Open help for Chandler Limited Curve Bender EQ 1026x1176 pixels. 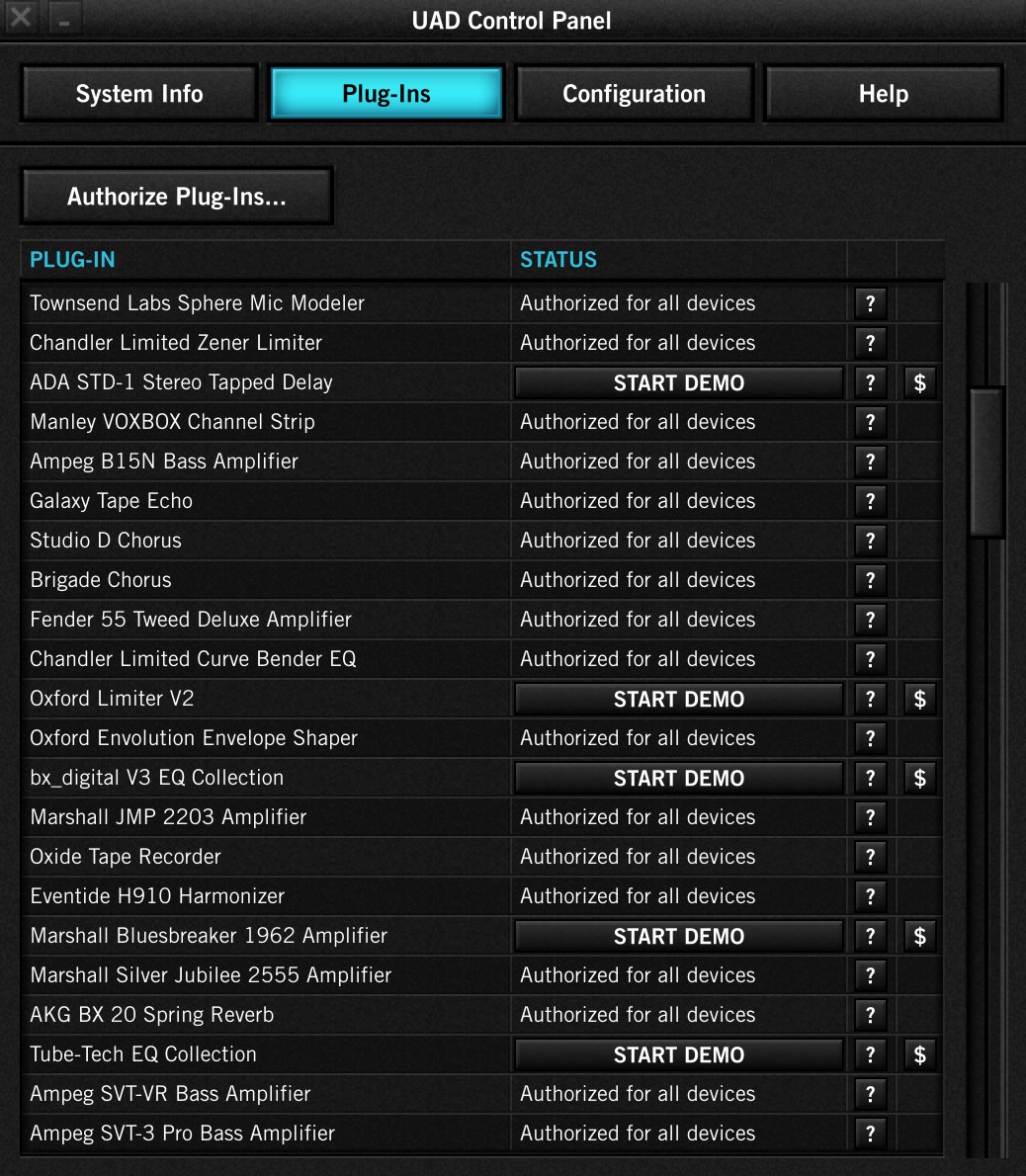[x=870, y=659]
